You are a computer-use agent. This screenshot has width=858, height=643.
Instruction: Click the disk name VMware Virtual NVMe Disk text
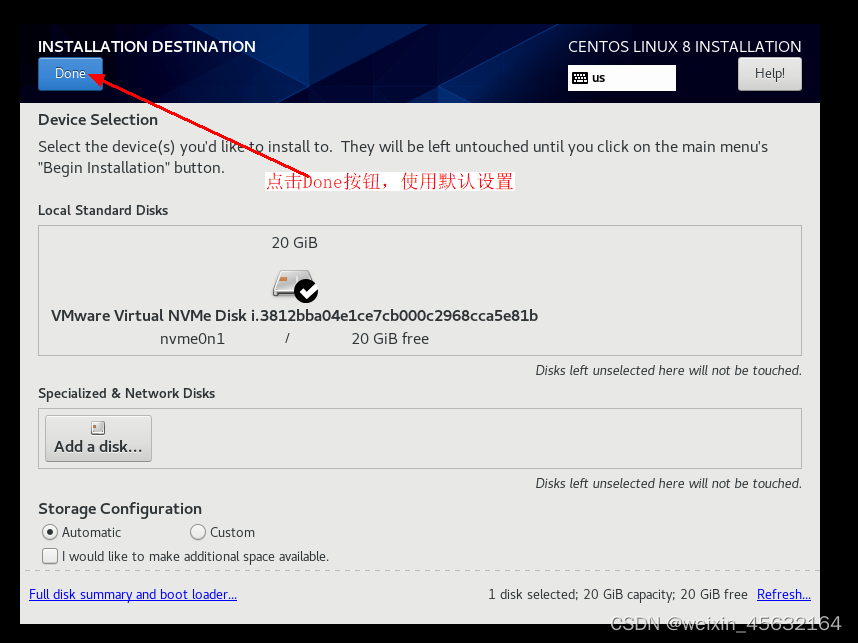coord(294,316)
